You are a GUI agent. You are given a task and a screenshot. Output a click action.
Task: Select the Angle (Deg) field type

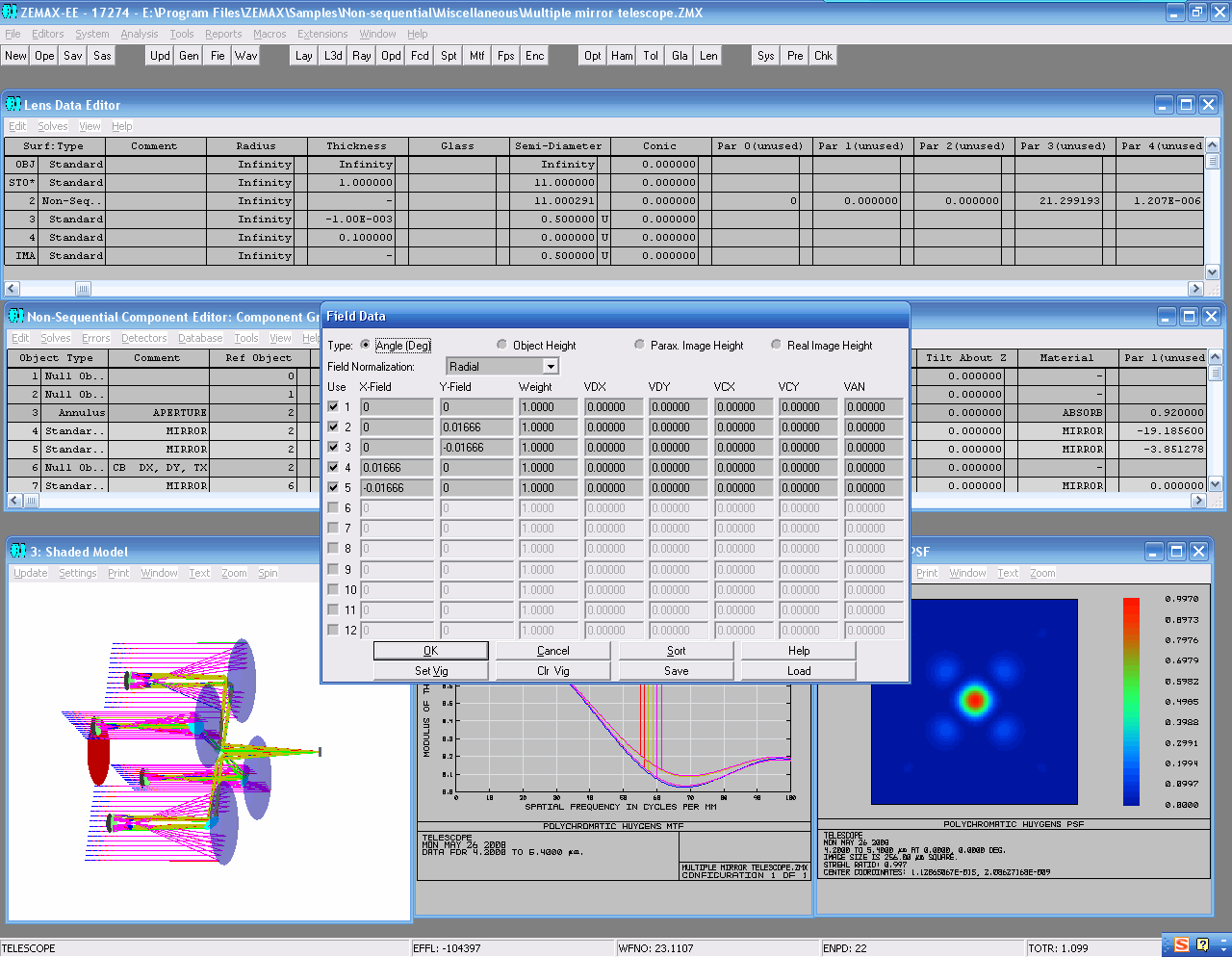365,345
